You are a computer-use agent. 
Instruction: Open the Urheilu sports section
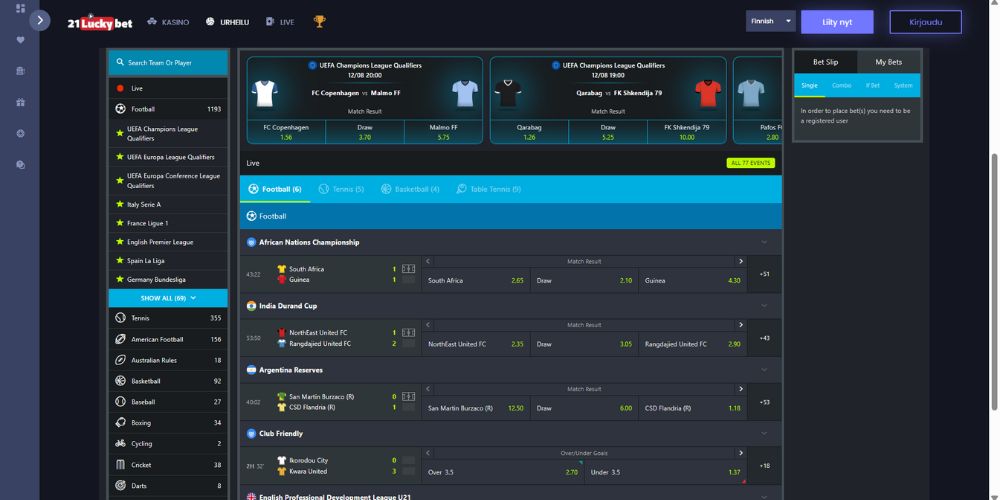pos(227,22)
